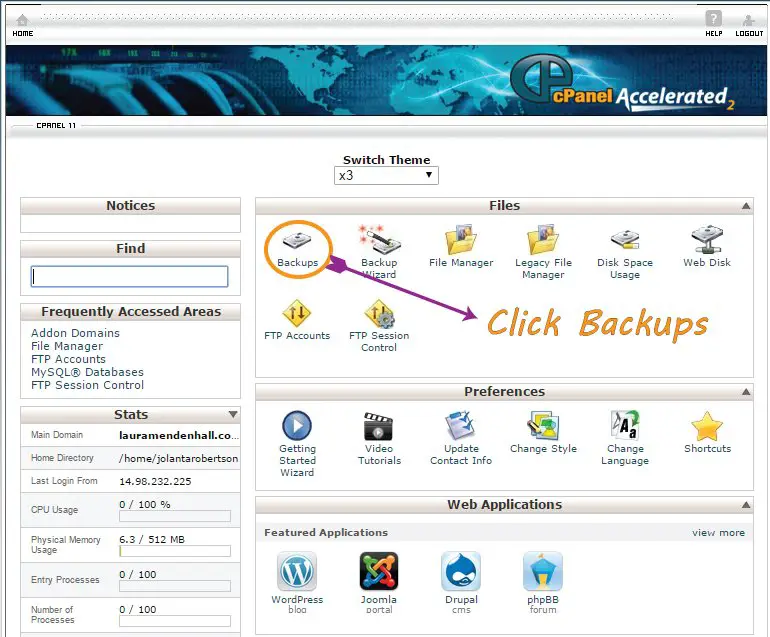Click the Addon Domains link
Viewport: 770px width, 637px height.
click(x=75, y=333)
